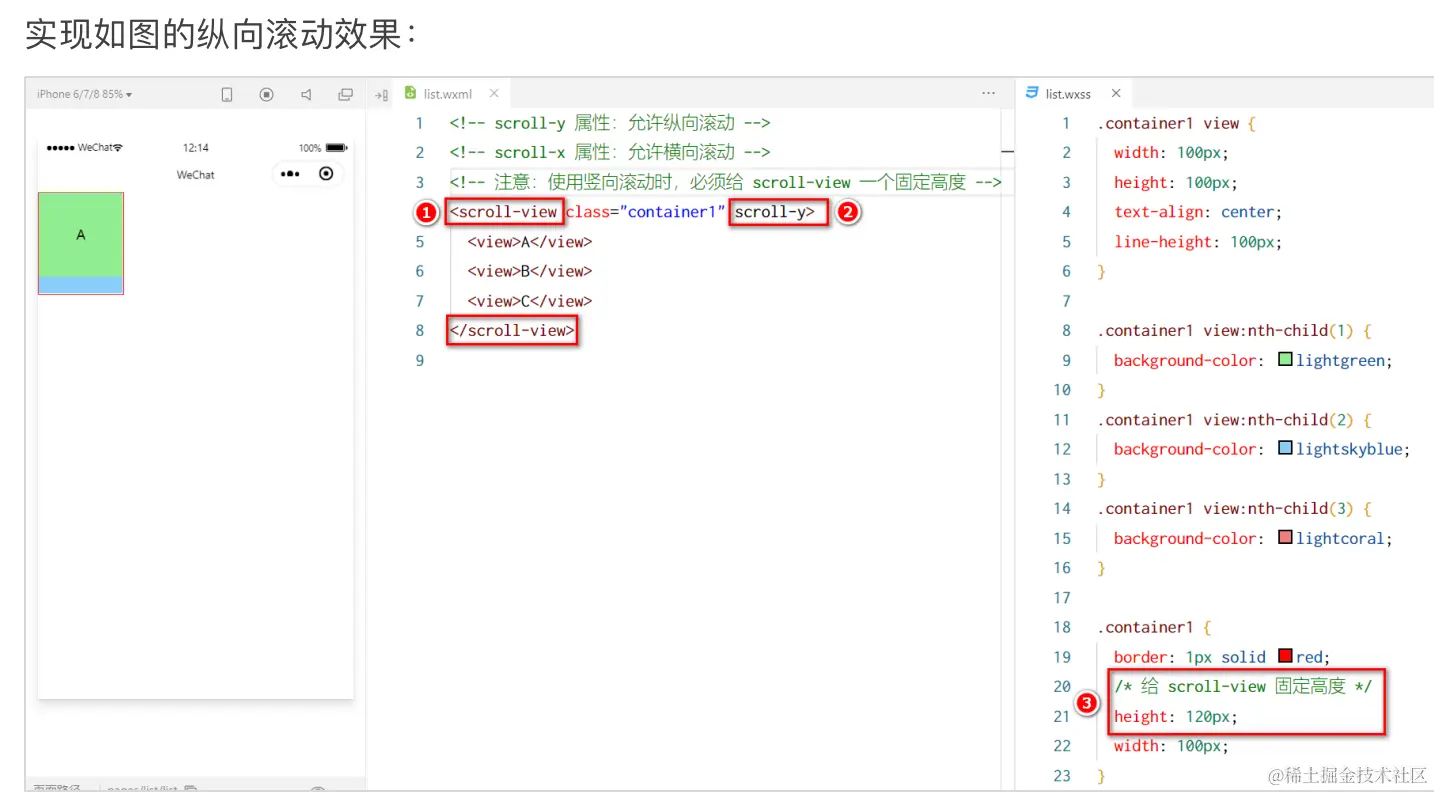Click the view:nth-child(3) selector line
1434x792 pixels.
tap(1235, 509)
